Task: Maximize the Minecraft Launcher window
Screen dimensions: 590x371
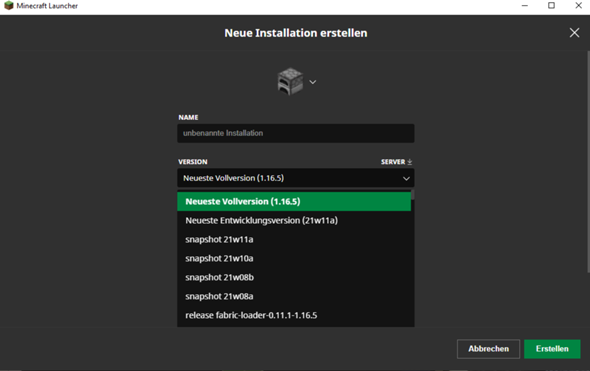Action: [551, 6]
